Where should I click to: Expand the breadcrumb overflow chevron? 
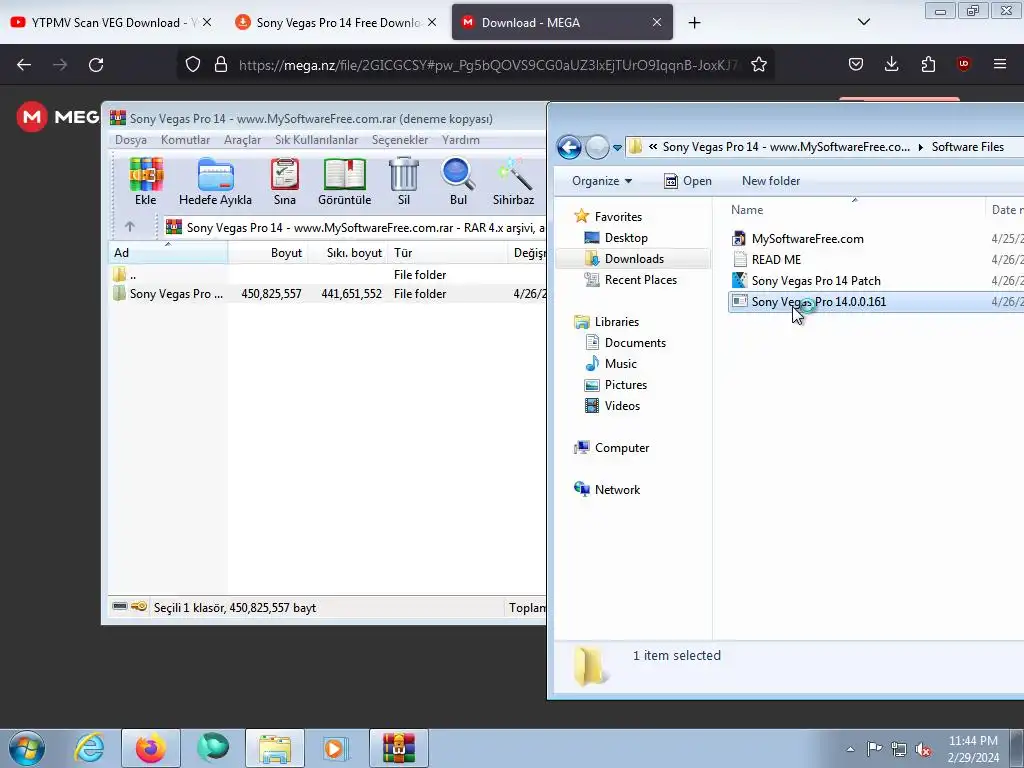click(652, 147)
